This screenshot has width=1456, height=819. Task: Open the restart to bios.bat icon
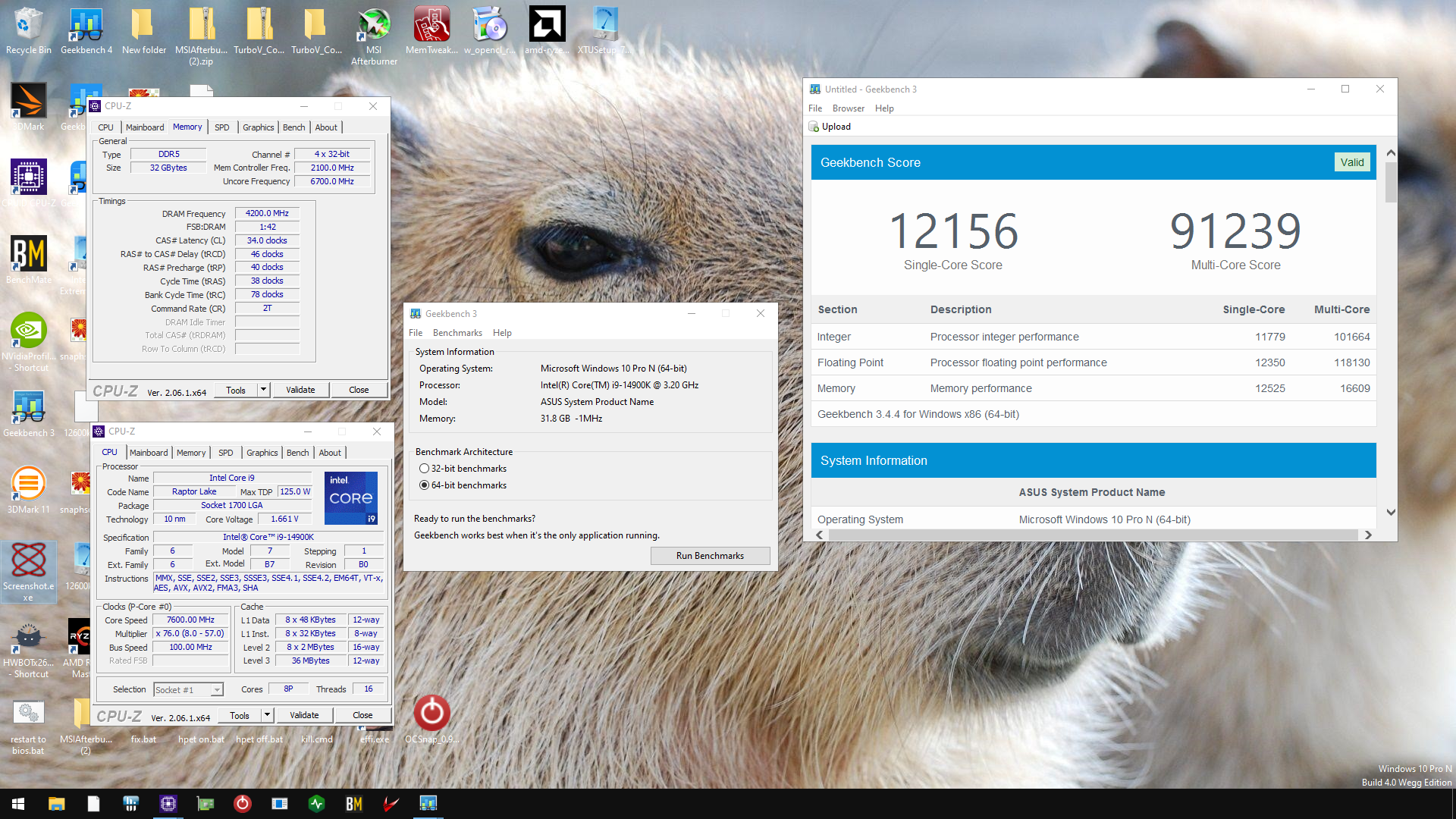point(28,726)
